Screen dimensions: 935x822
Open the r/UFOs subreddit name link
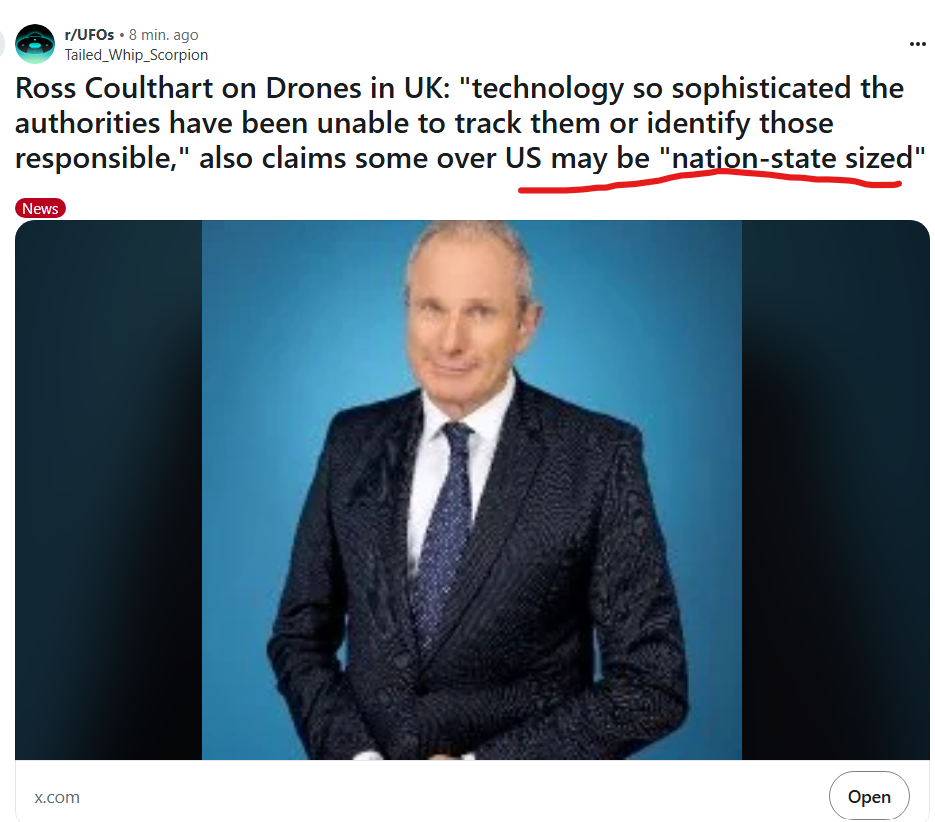(x=89, y=35)
